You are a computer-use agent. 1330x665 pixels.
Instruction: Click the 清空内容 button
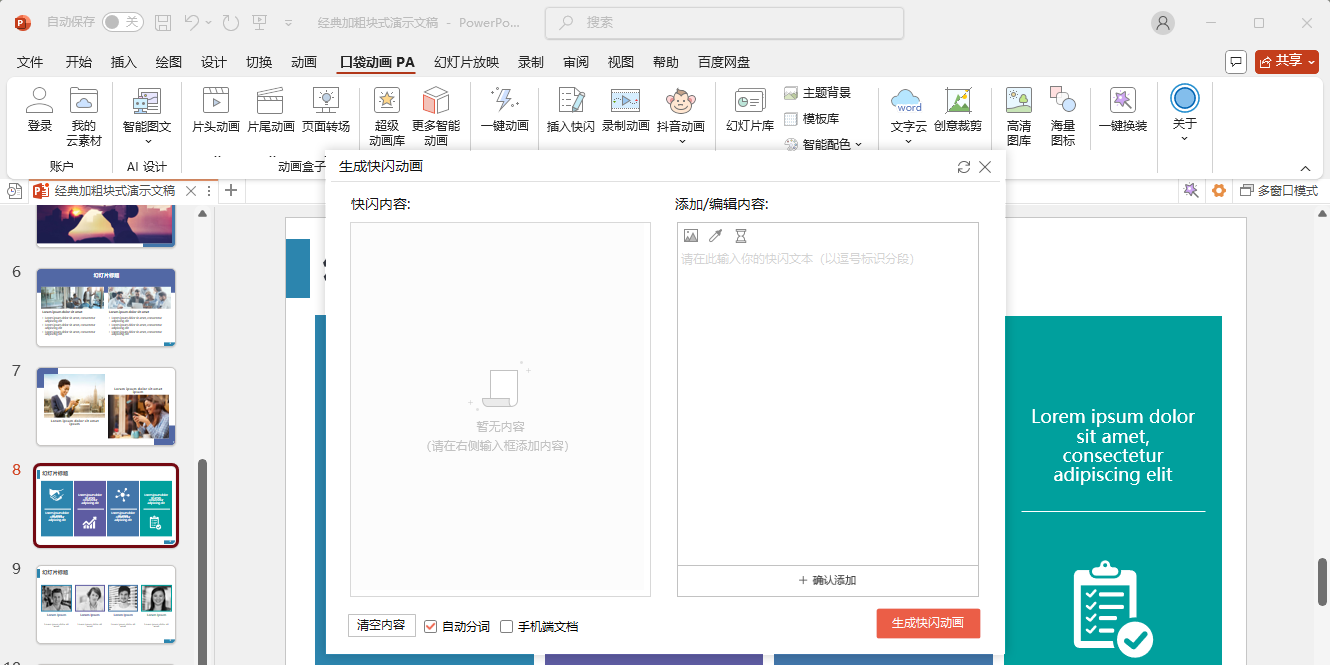pos(381,625)
